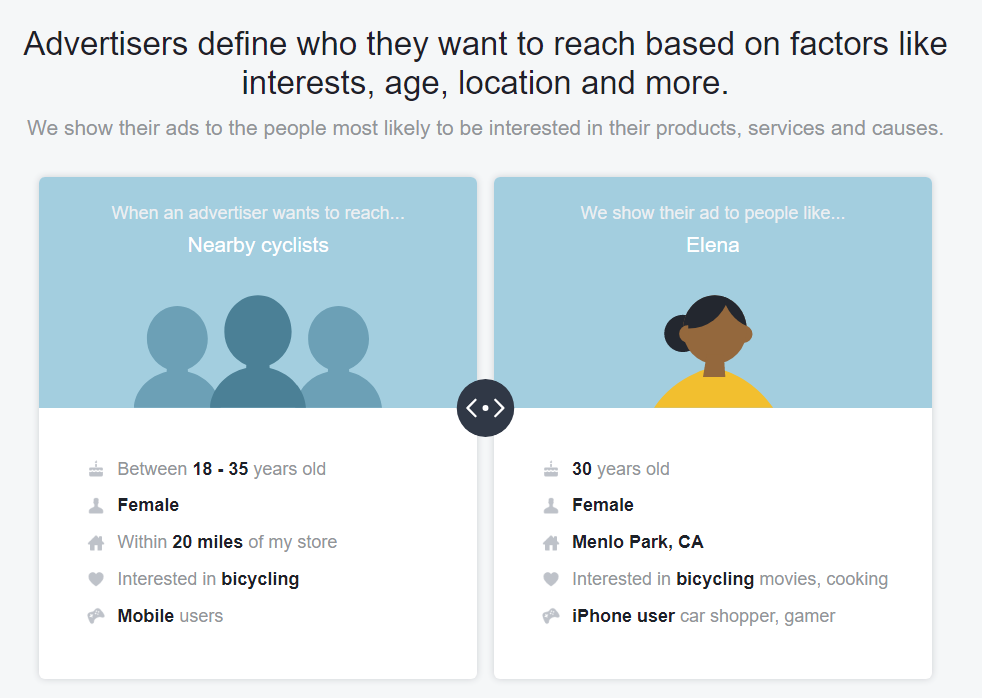
Task: Click the Nearby cyclists title
Action: point(258,245)
